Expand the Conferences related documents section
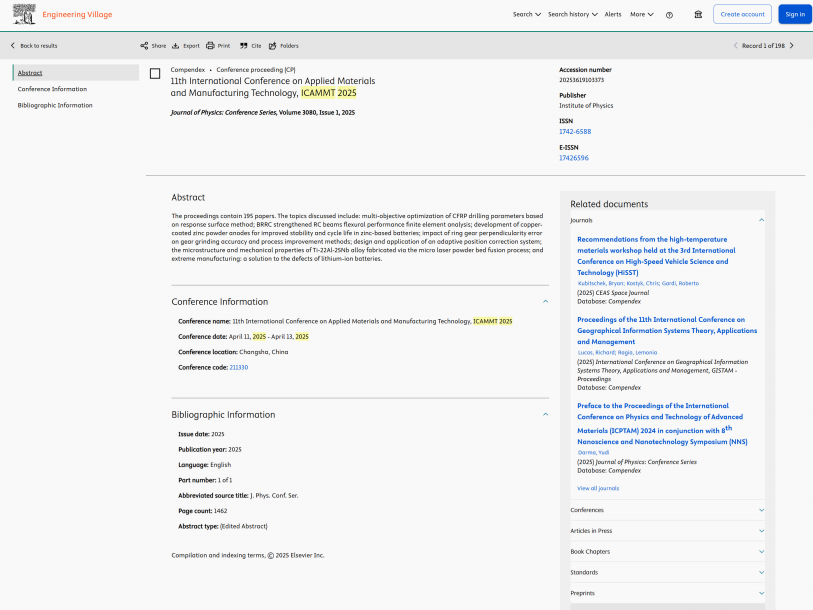This screenshot has height=610, width=813. click(x=761, y=510)
